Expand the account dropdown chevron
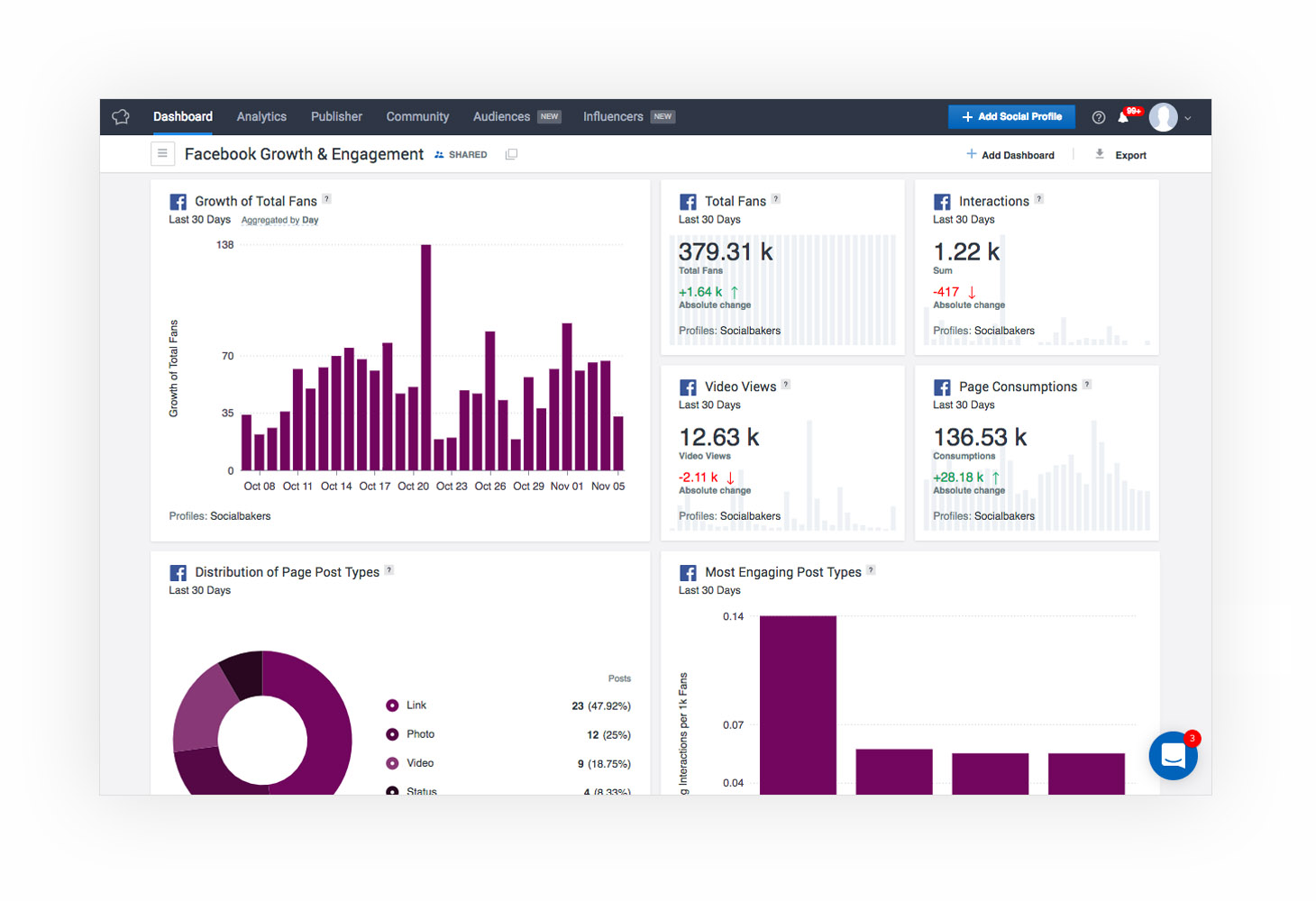The height and width of the screenshot is (901, 1316). tap(1188, 118)
